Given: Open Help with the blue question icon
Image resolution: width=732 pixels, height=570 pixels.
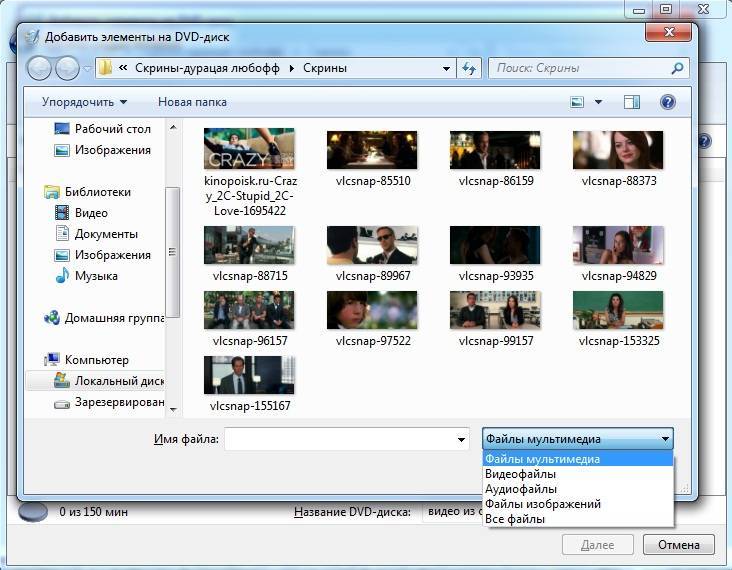Looking at the screenshot, I should [668, 102].
